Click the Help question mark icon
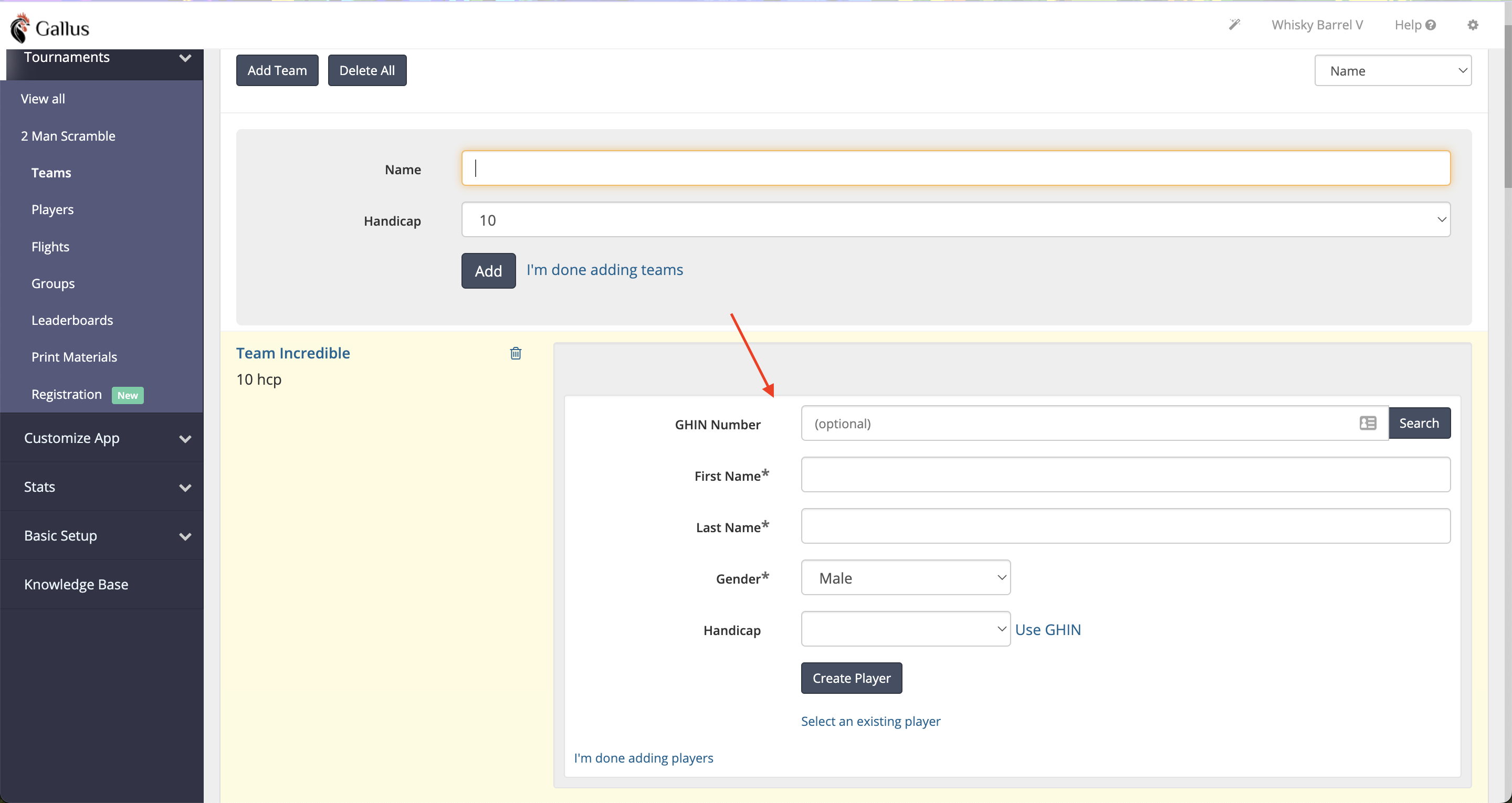Viewport: 1512px width, 803px height. [1431, 25]
